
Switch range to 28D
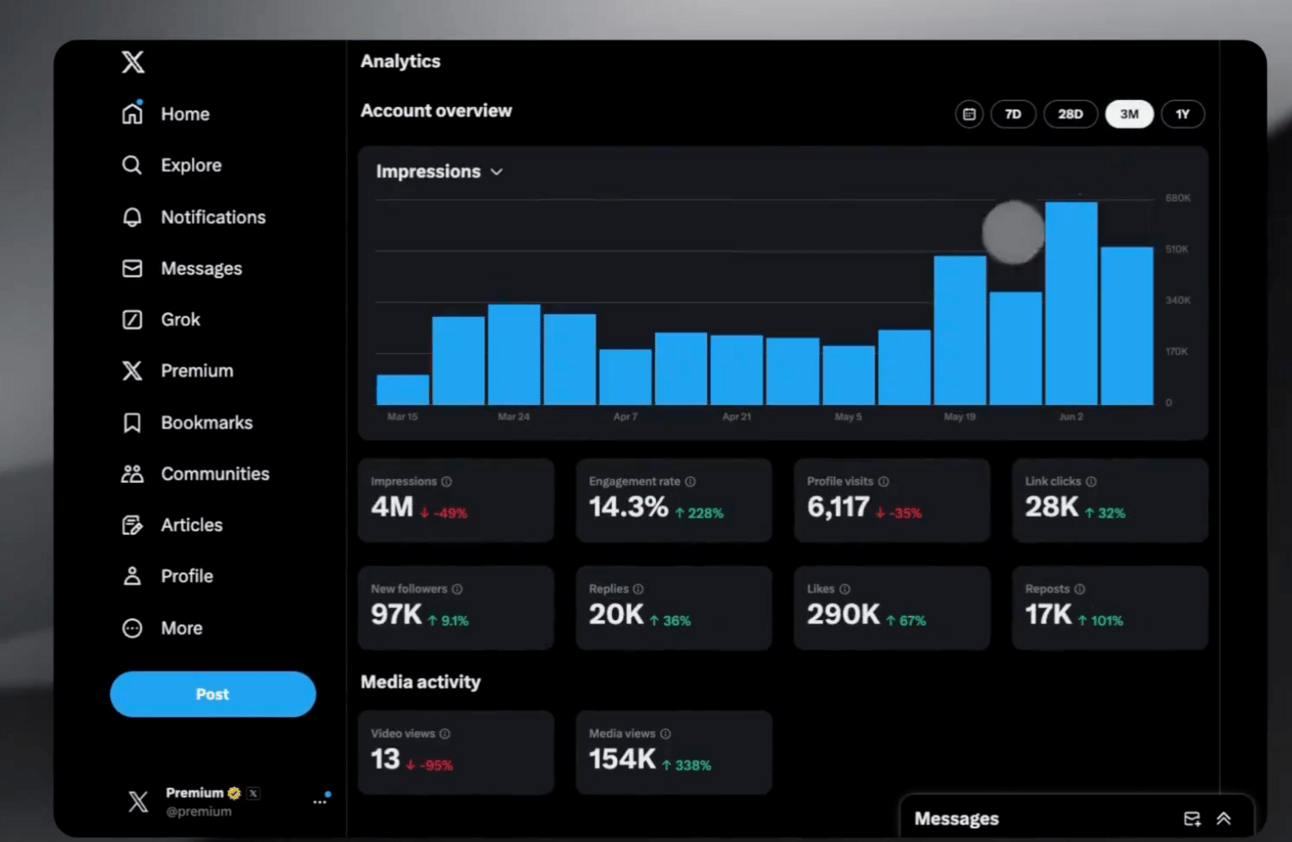(1071, 114)
